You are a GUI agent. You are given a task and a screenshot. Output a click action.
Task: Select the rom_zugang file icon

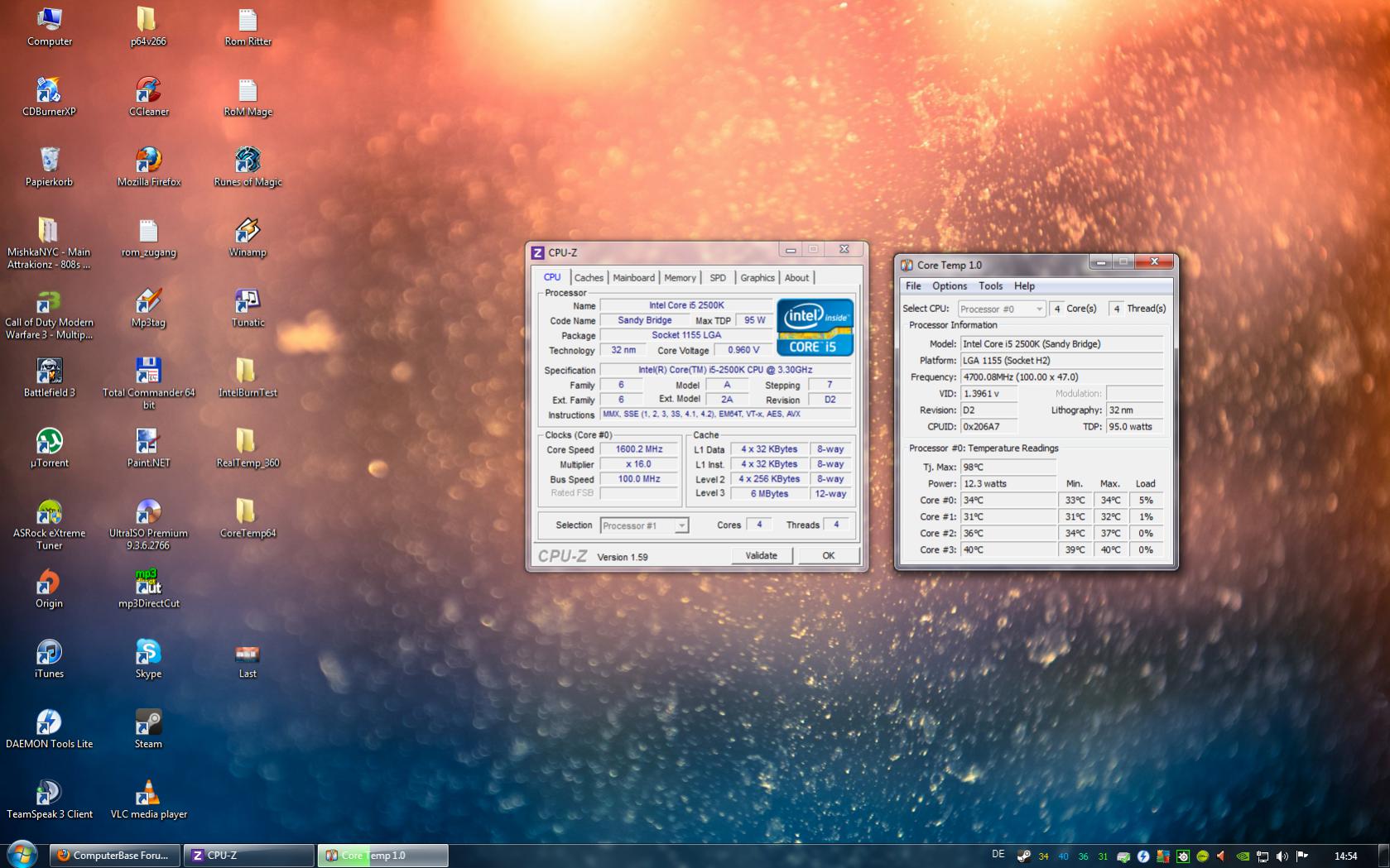[x=148, y=237]
